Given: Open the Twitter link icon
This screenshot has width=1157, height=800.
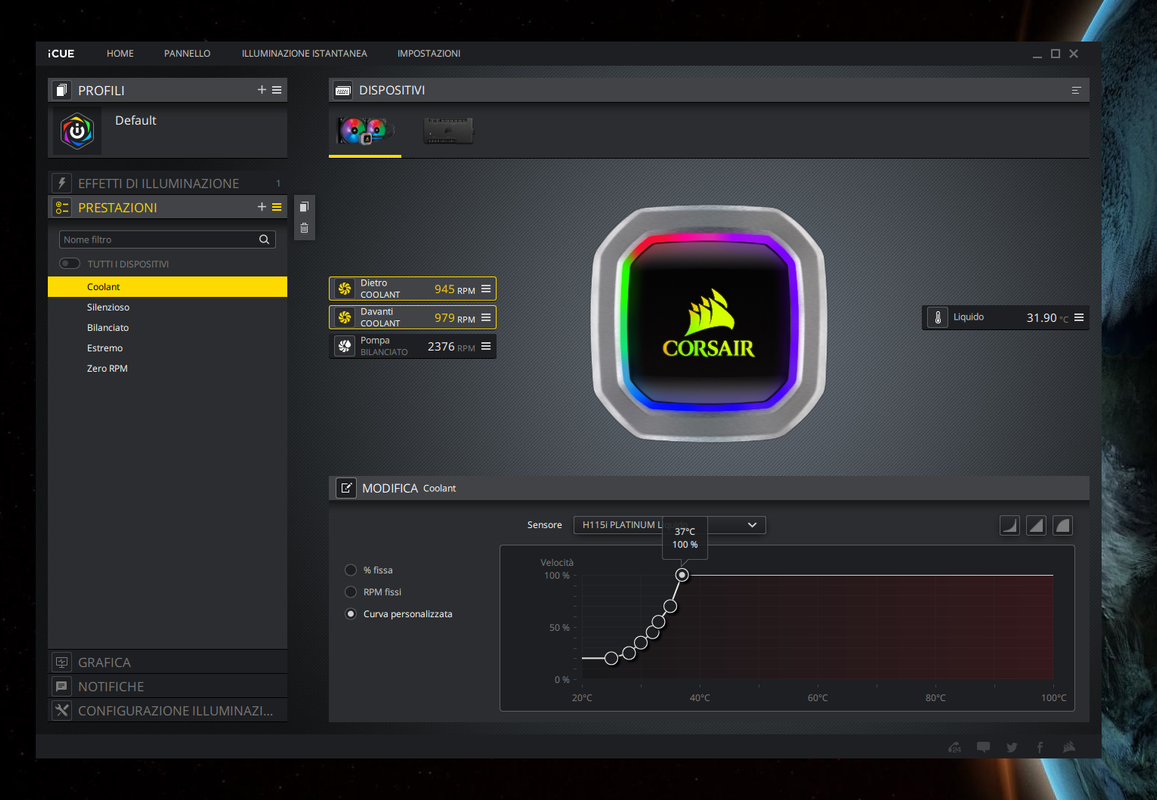Looking at the screenshot, I should tap(1012, 748).
